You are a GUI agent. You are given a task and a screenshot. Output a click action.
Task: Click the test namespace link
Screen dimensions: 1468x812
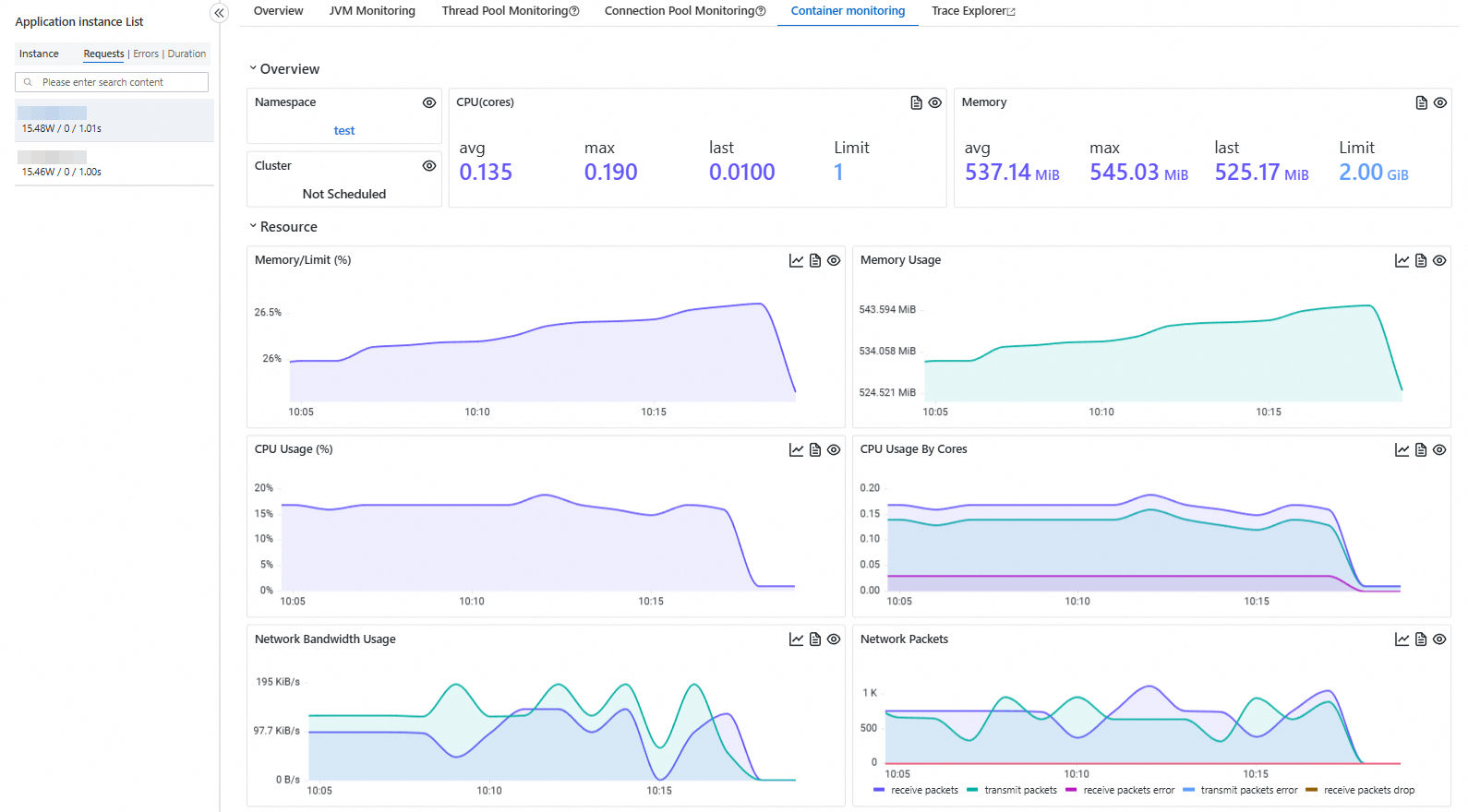pos(343,131)
